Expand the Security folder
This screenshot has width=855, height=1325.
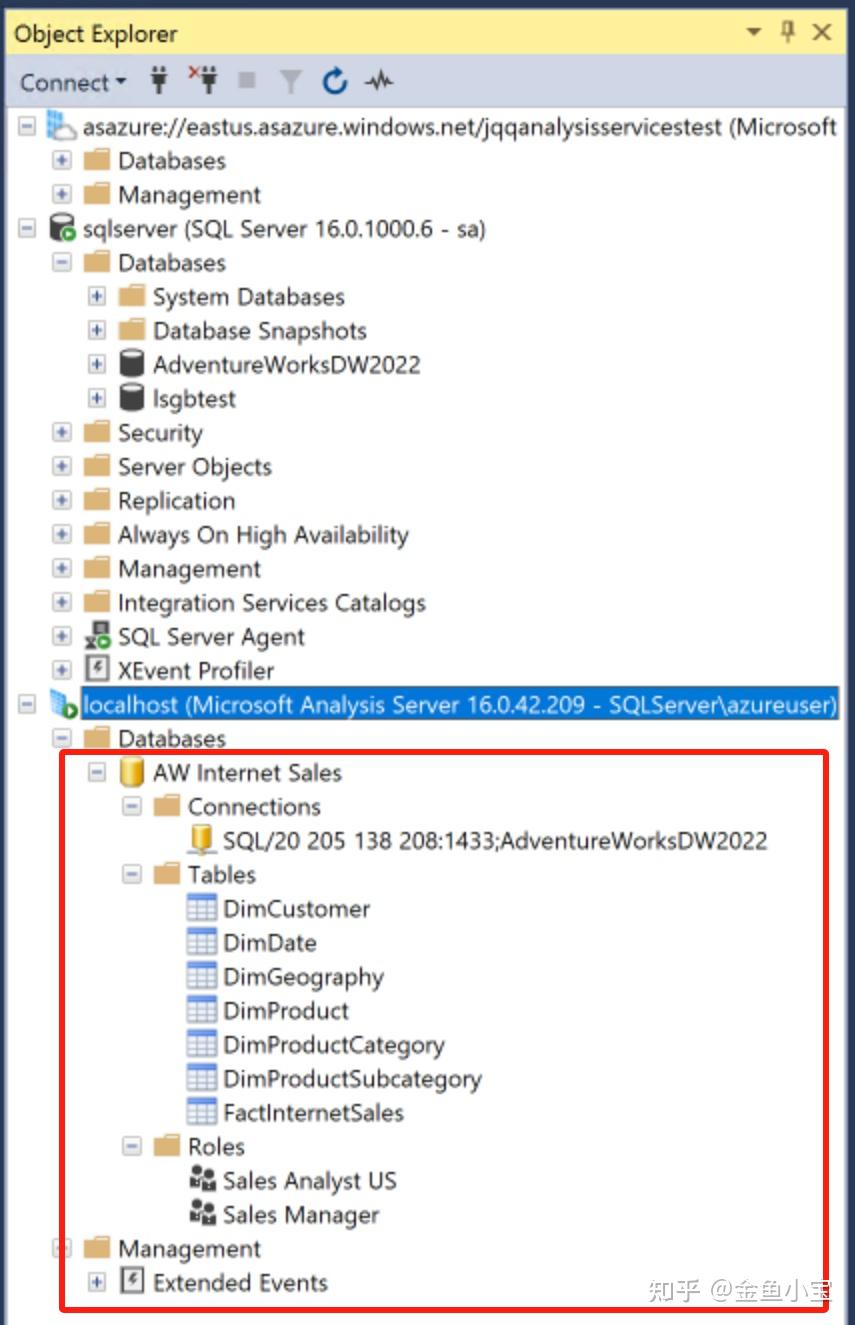(61, 432)
